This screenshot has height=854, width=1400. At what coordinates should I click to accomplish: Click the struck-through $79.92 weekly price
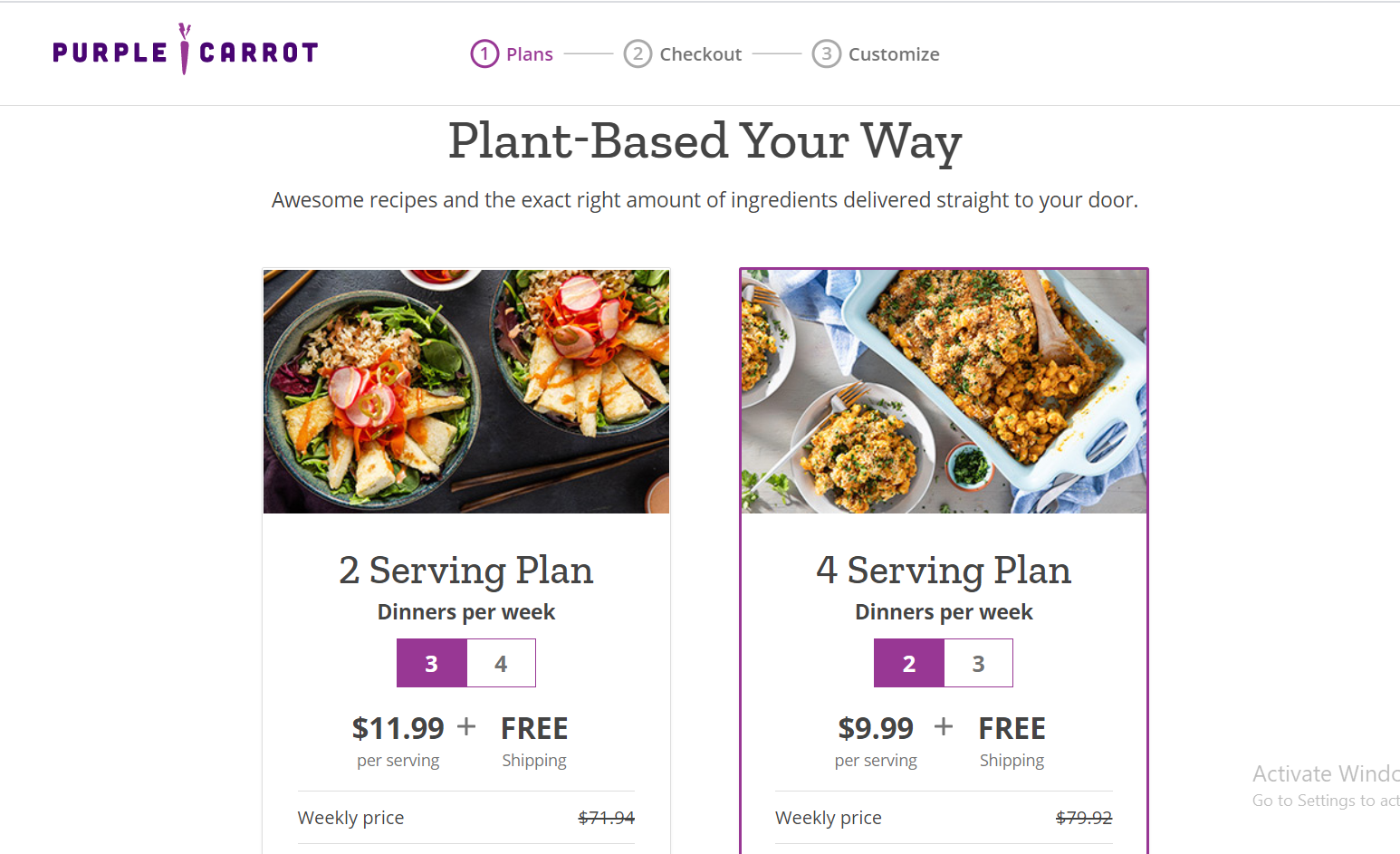1084,818
